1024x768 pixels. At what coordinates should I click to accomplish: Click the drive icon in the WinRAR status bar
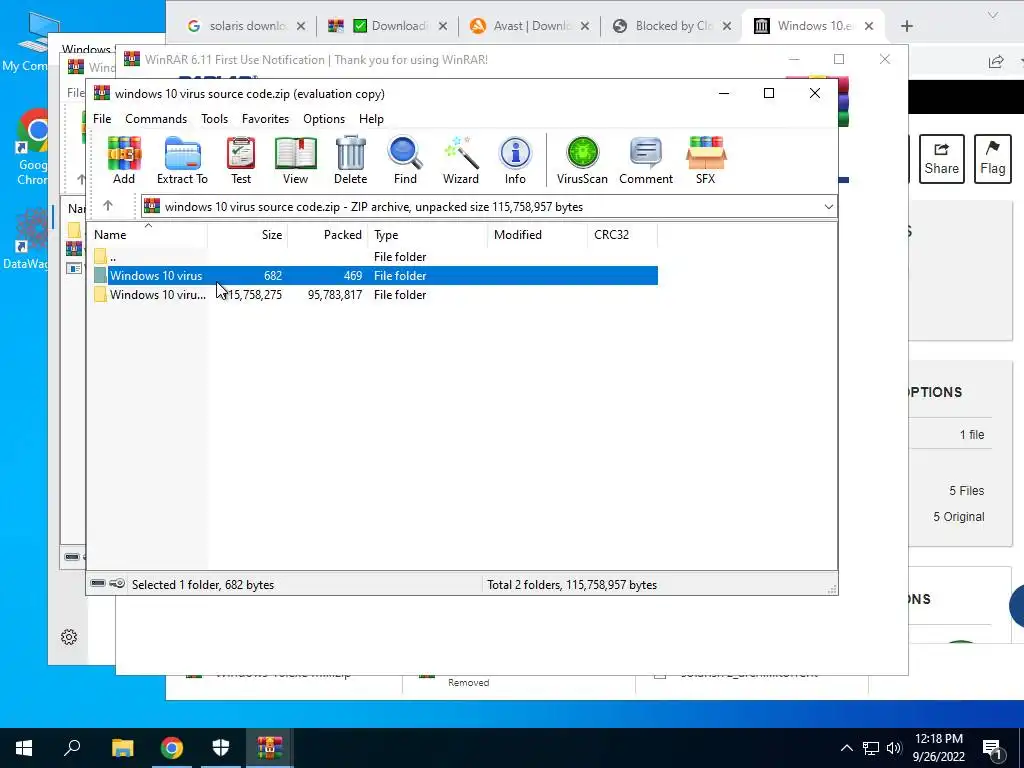[97, 583]
